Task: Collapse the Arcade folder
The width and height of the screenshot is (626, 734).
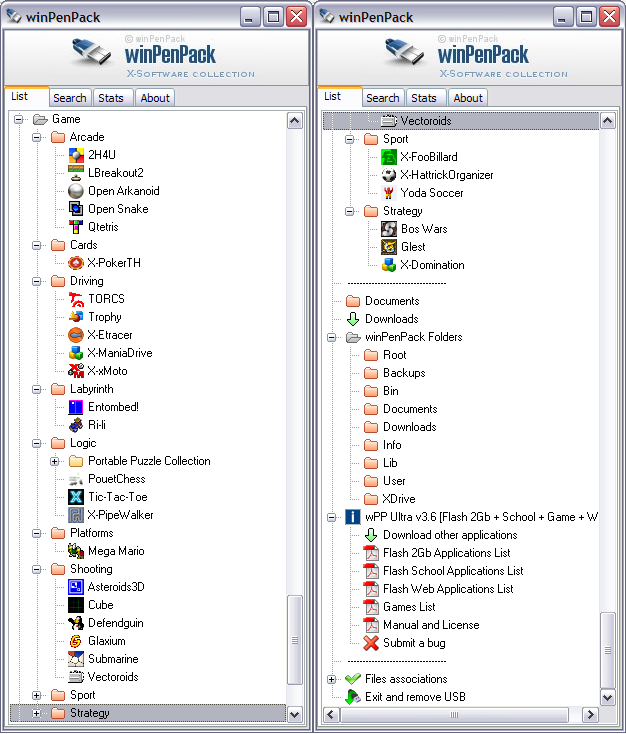Action: 37,137
